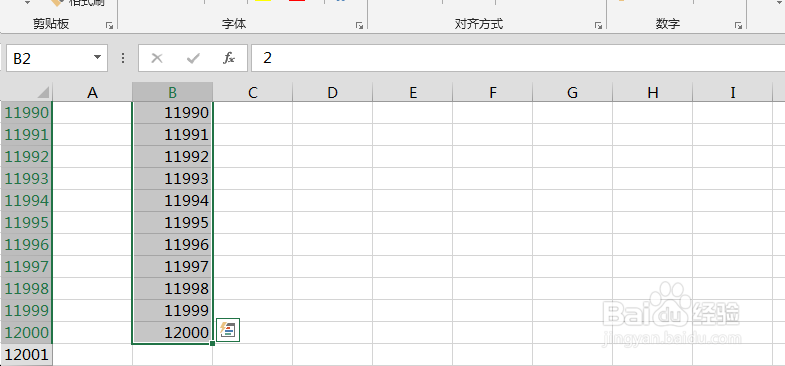
Task: Click the cancel X icon in formula bar
Action: click(x=157, y=58)
